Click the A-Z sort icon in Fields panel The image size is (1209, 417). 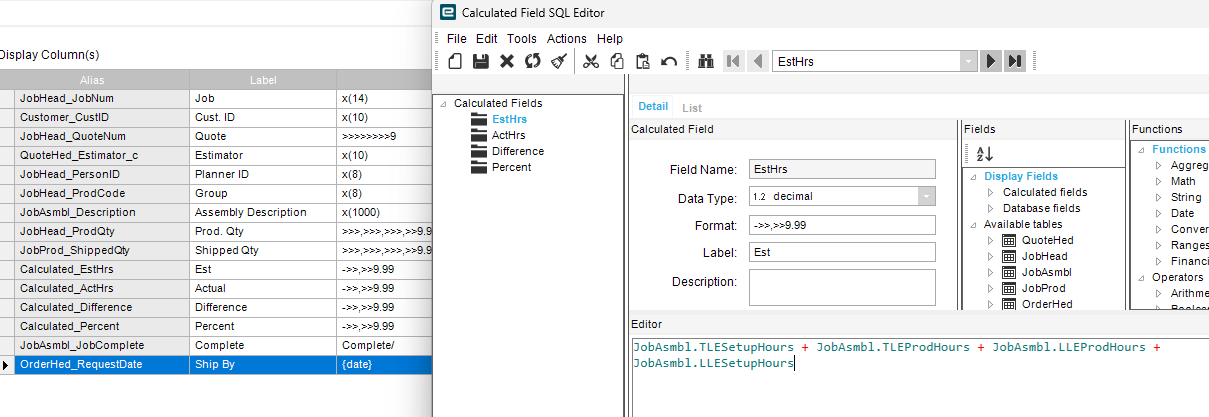[985, 153]
